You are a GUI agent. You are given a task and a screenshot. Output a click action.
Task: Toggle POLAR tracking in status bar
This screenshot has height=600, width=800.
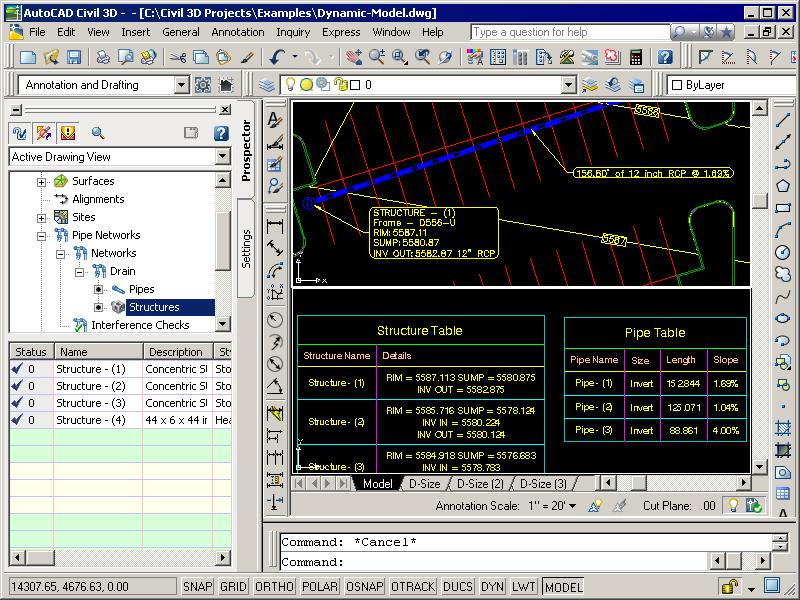point(320,587)
